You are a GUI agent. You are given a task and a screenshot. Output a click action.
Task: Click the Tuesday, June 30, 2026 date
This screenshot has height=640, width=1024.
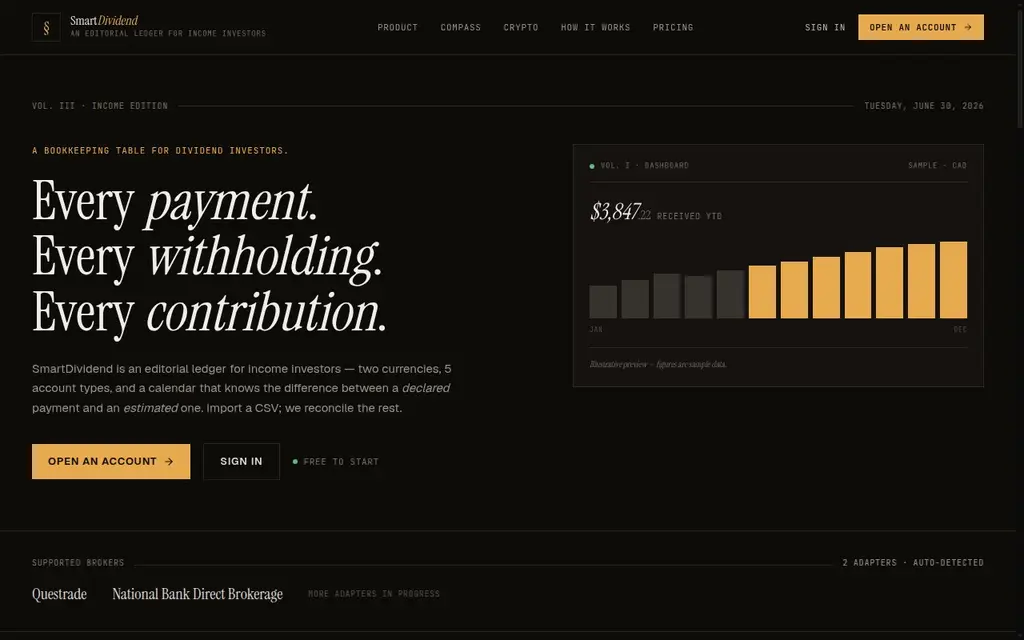924,106
